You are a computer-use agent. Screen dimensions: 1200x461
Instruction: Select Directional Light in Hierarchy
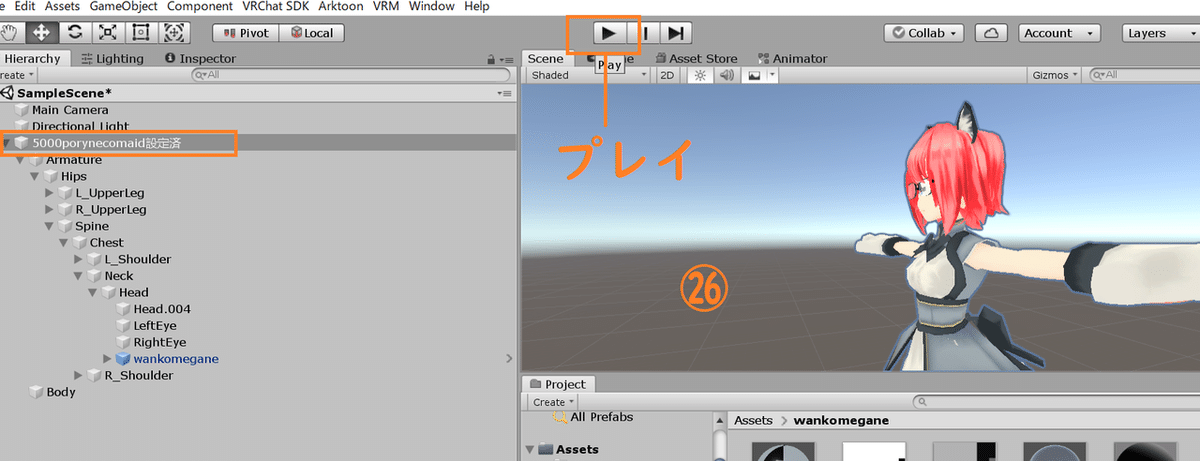80,127
